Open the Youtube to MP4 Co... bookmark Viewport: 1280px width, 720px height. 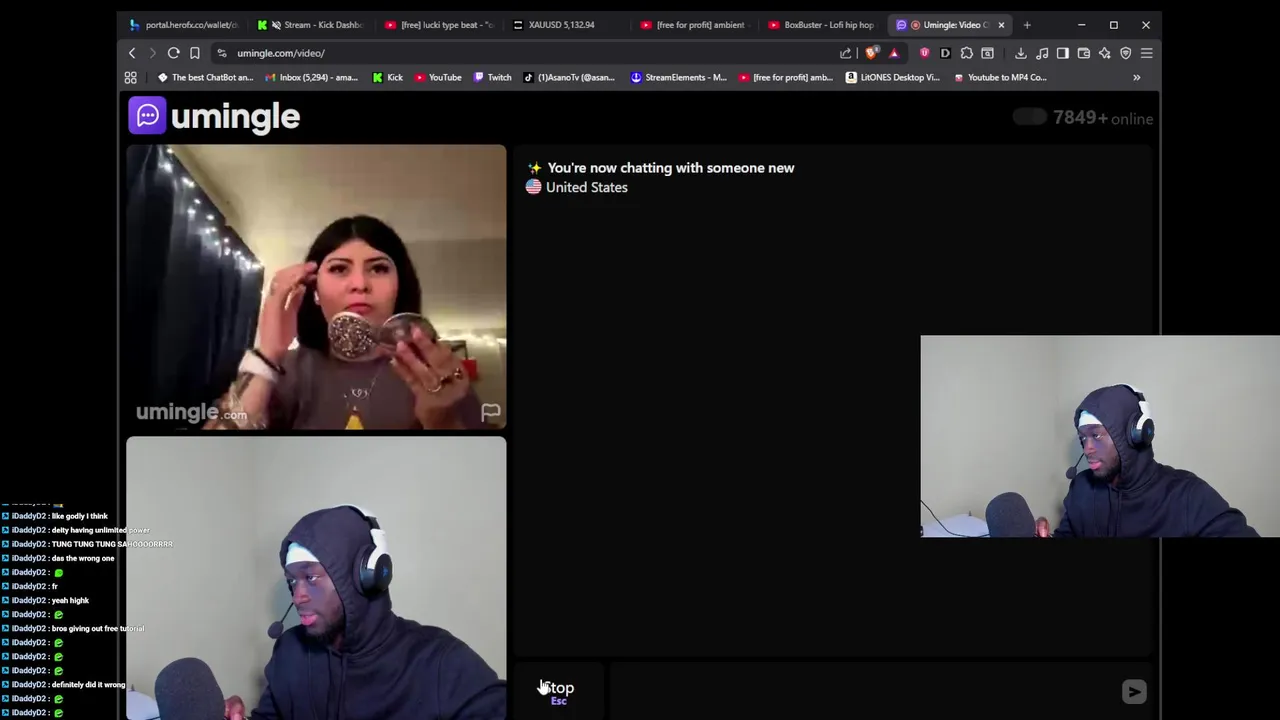[x=1000, y=77]
